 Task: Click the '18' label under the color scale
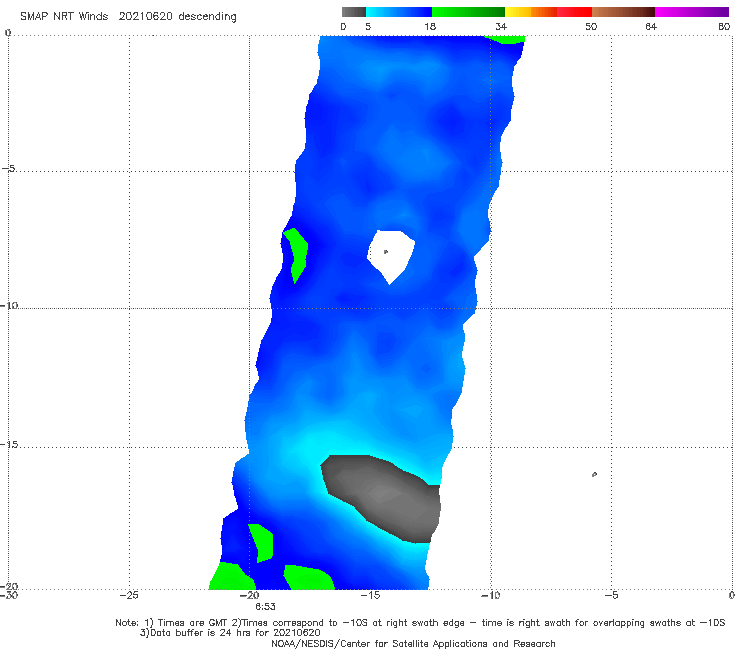click(430, 26)
